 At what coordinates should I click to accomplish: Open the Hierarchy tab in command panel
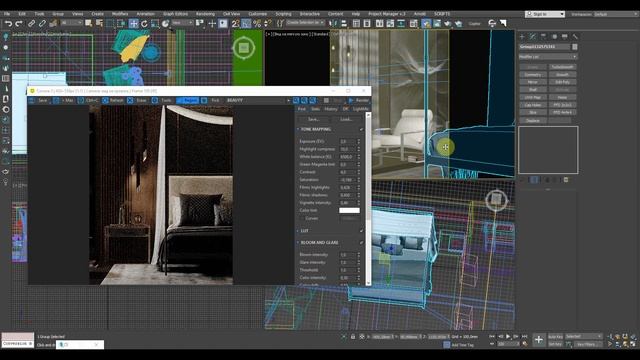pos(543,37)
